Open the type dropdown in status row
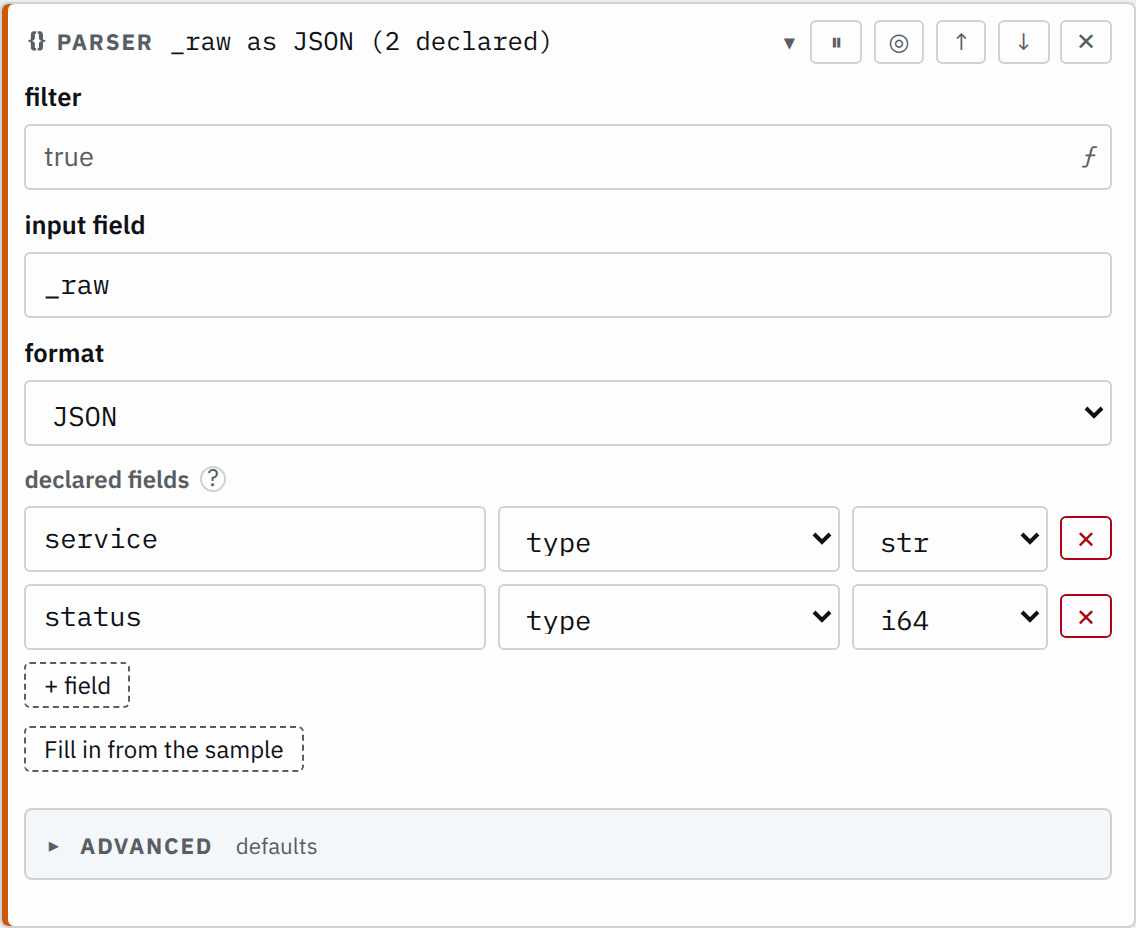Image resolution: width=1136 pixels, height=928 pixels. [668, 617]
